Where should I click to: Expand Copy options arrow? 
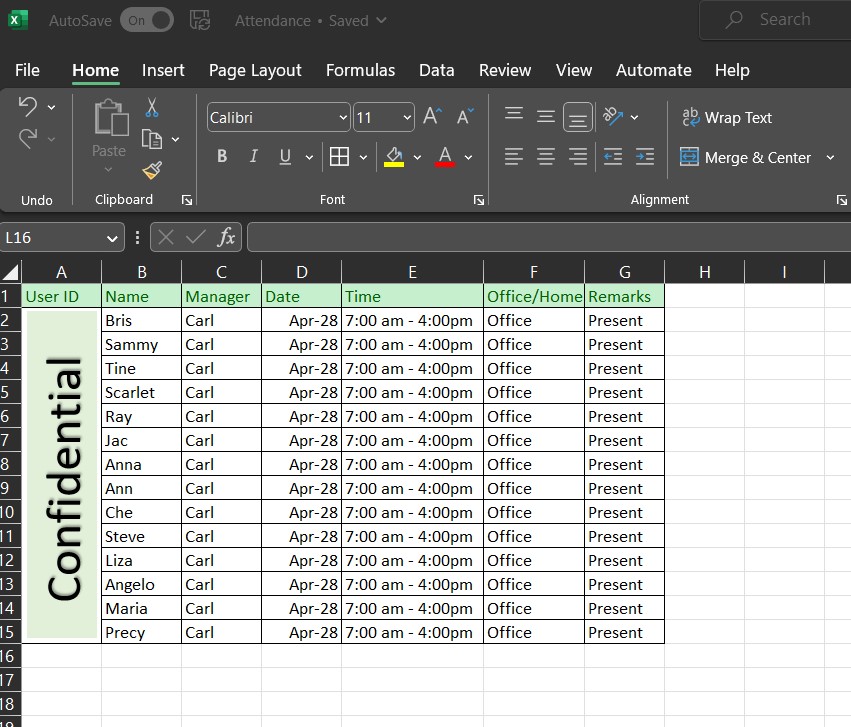coord(175,139)
